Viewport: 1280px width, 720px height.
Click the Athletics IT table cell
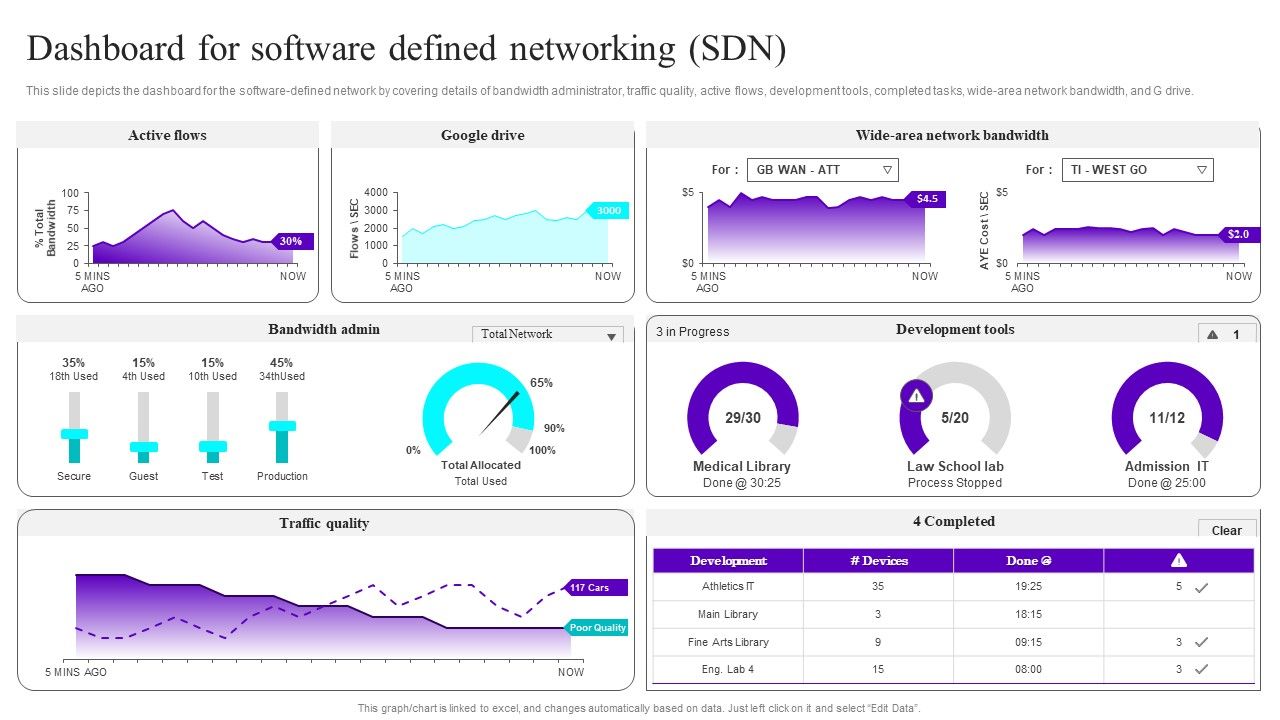[728, 586]
